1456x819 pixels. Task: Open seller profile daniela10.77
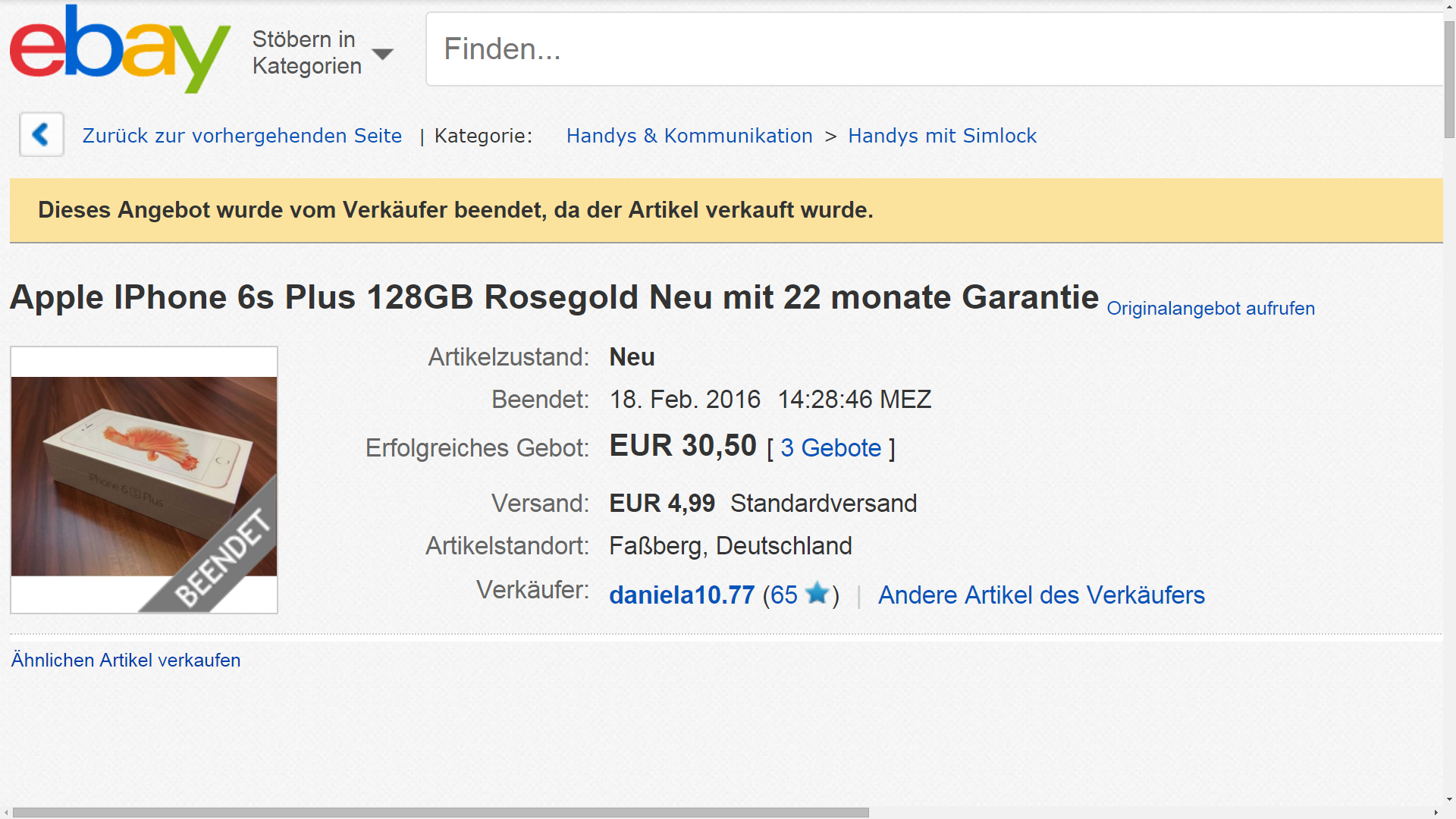coord(681,595)
